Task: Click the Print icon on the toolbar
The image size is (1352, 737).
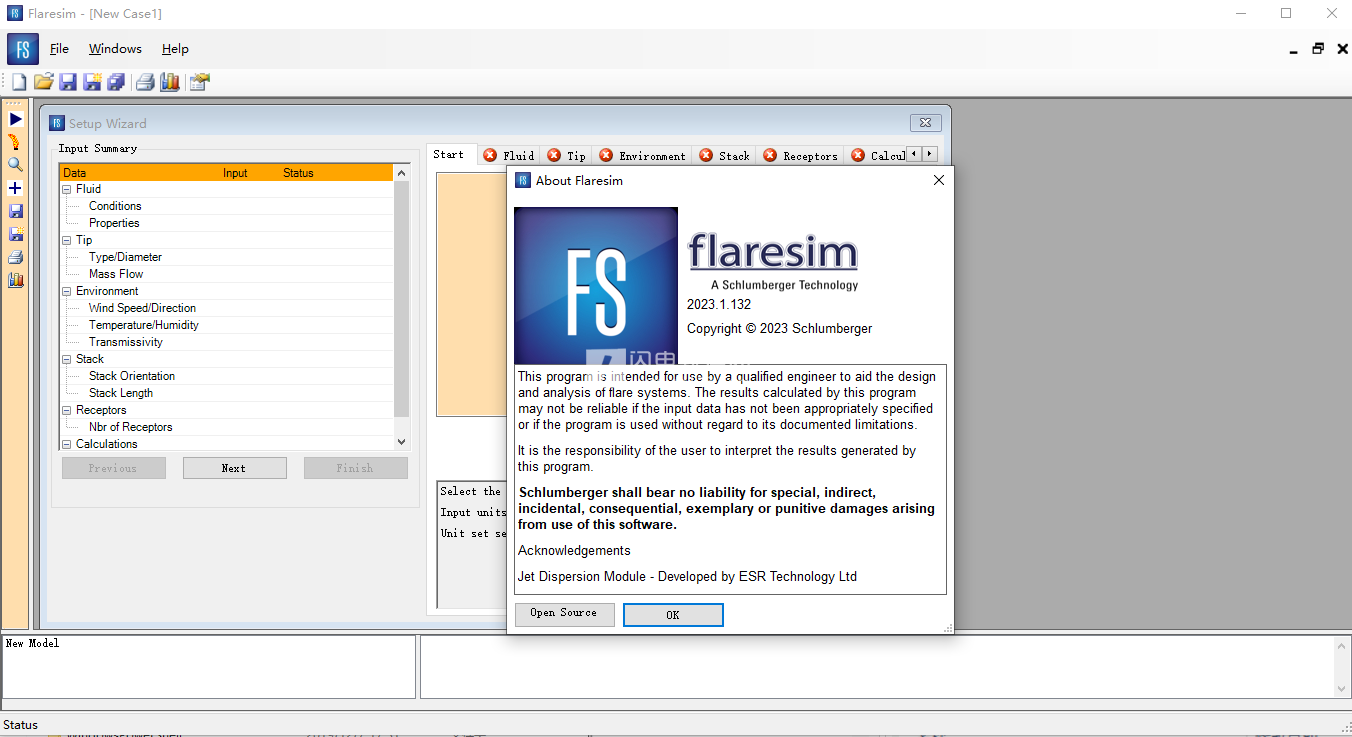Action: [x=145, y=81]
